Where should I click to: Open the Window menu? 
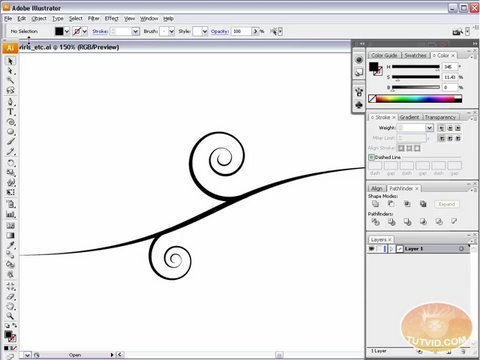[x=149, y=19]
